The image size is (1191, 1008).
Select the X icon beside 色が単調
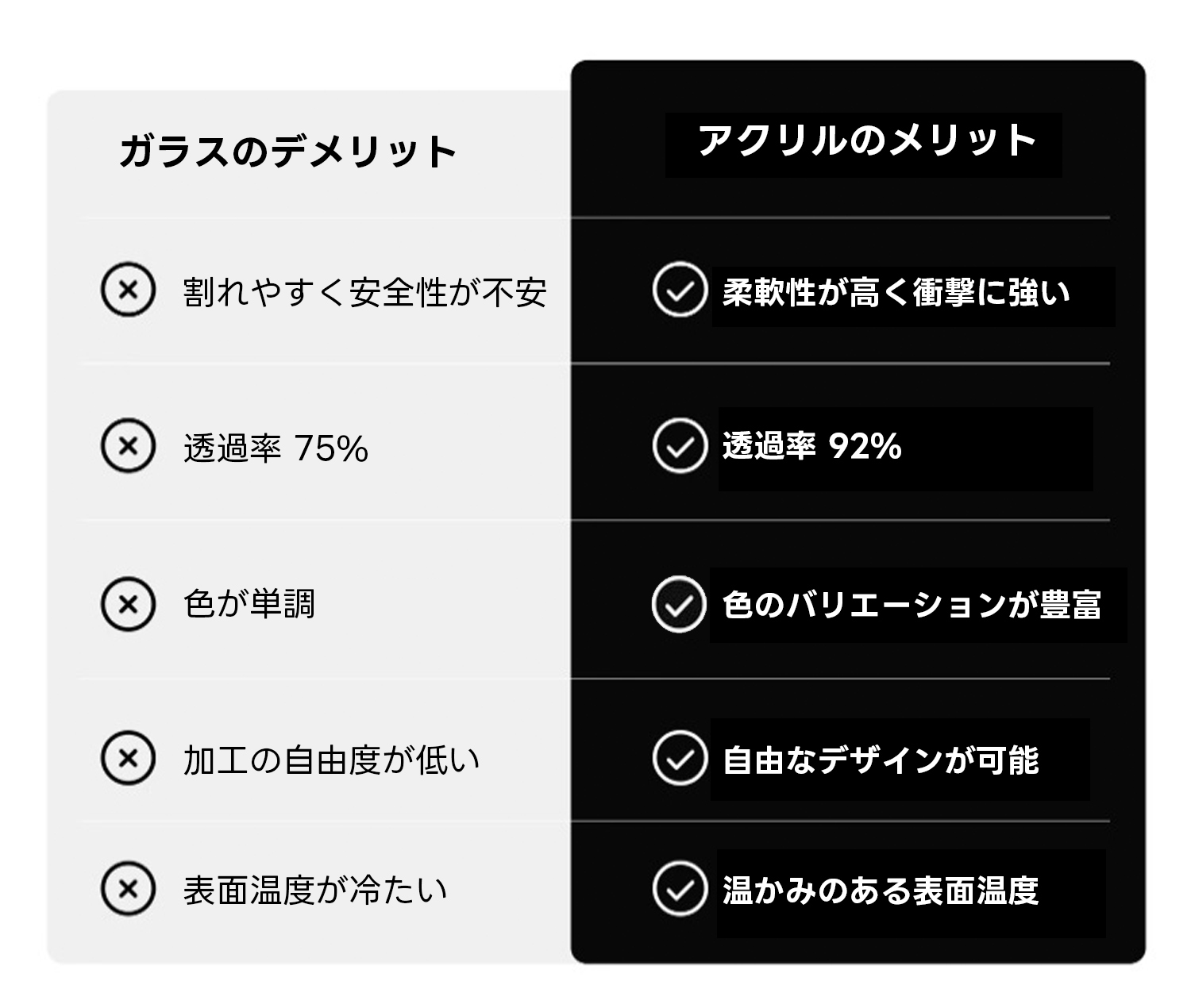pyautogui.click(x=128, y=604)
